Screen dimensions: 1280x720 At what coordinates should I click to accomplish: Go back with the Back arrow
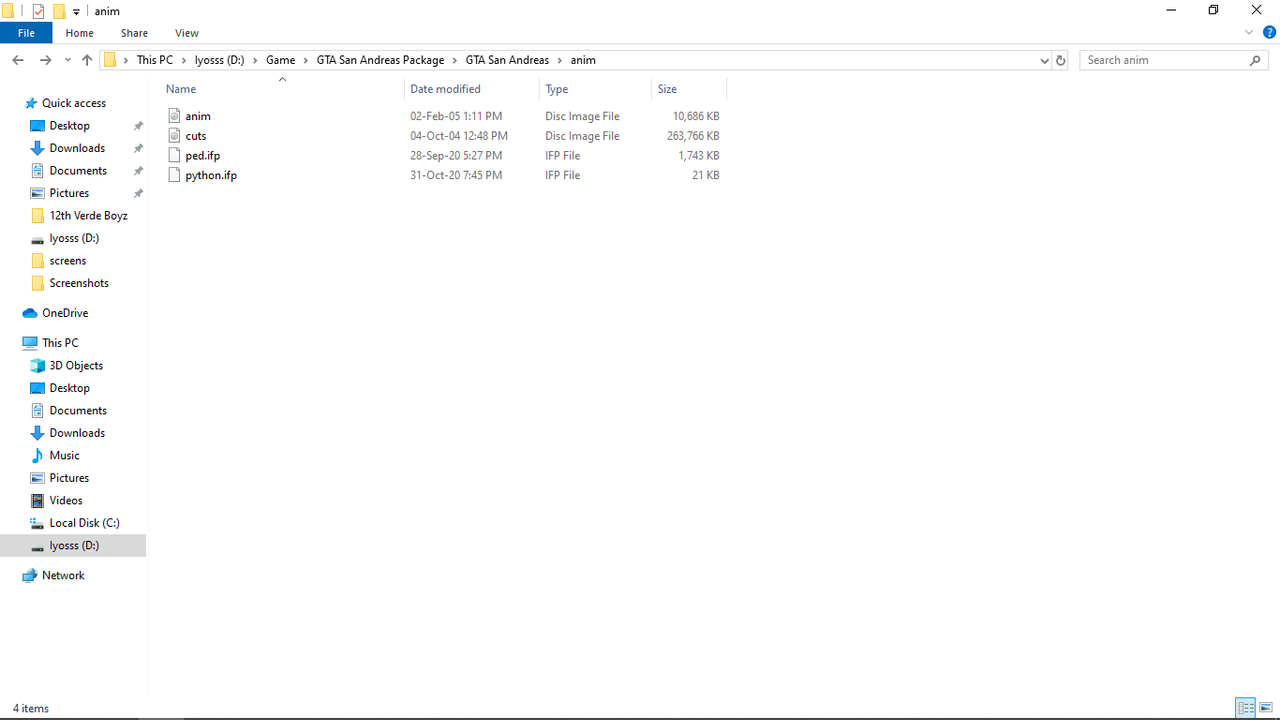[18, 60]
